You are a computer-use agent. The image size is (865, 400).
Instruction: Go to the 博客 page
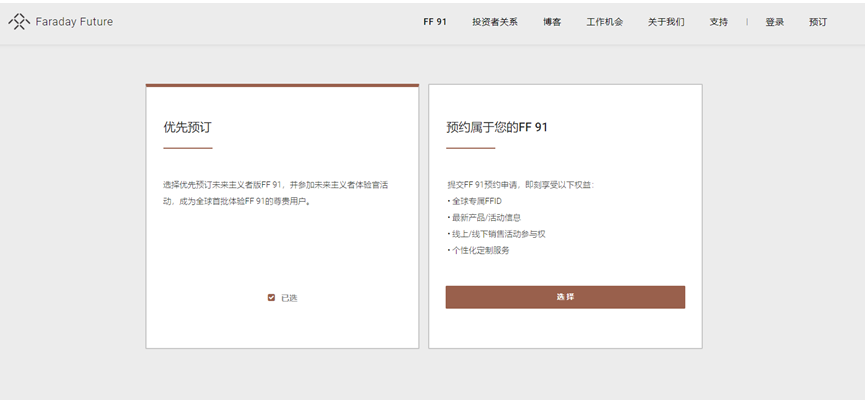[552, 22]
